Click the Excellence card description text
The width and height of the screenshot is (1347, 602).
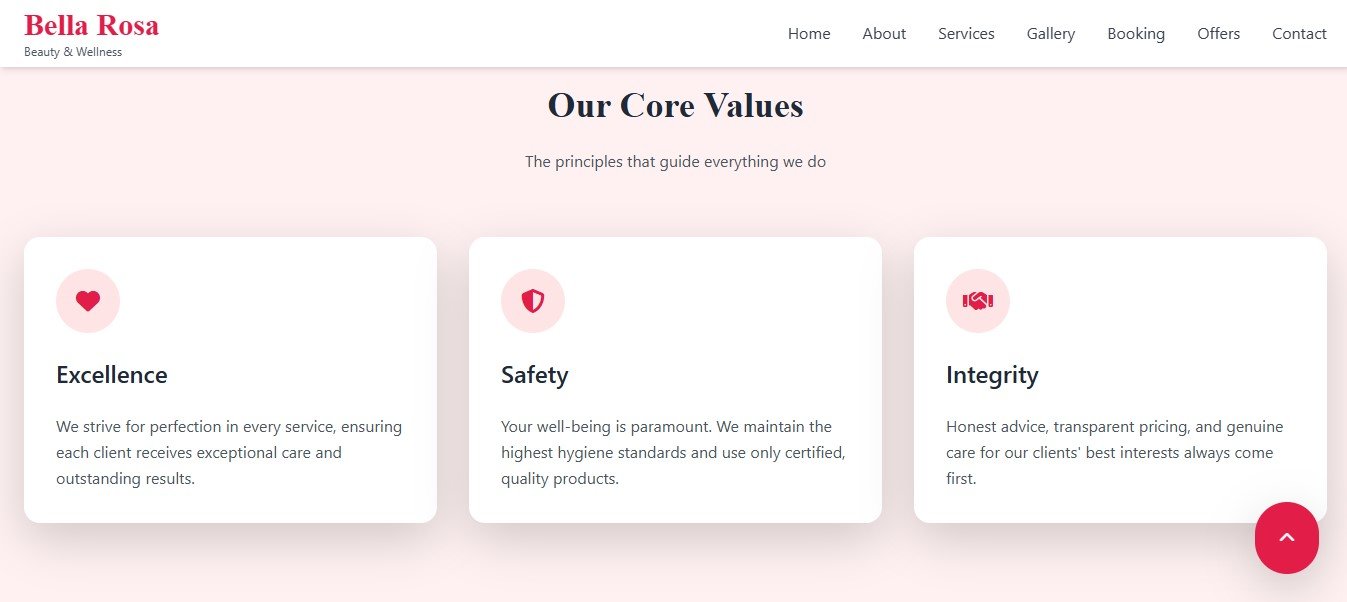point(229,453)
